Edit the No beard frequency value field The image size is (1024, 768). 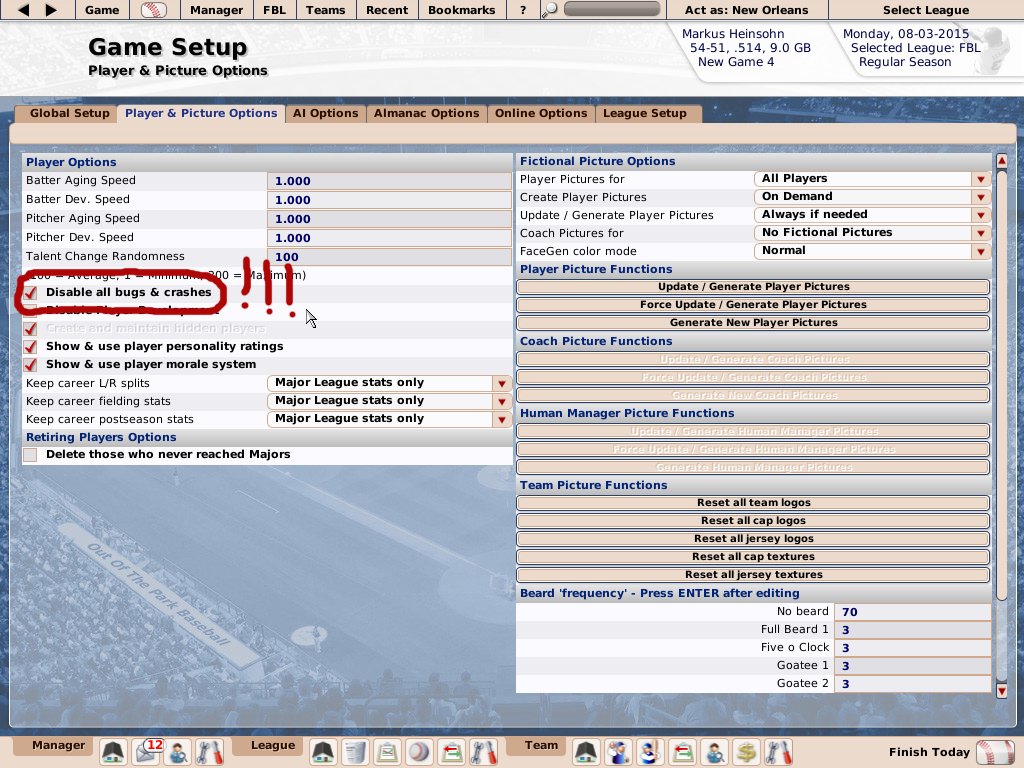click(x=912, y=611)
